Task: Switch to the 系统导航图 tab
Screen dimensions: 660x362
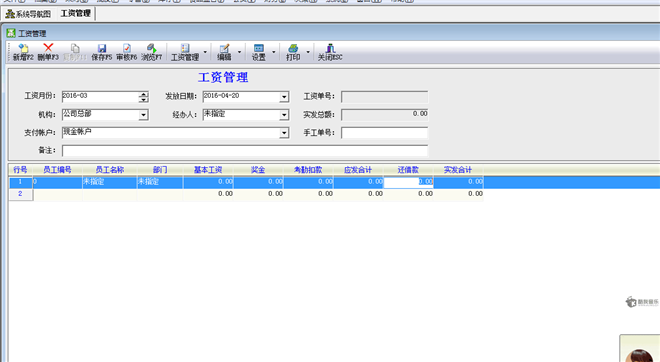Action: pyautogui.click(x=29, y=14)
